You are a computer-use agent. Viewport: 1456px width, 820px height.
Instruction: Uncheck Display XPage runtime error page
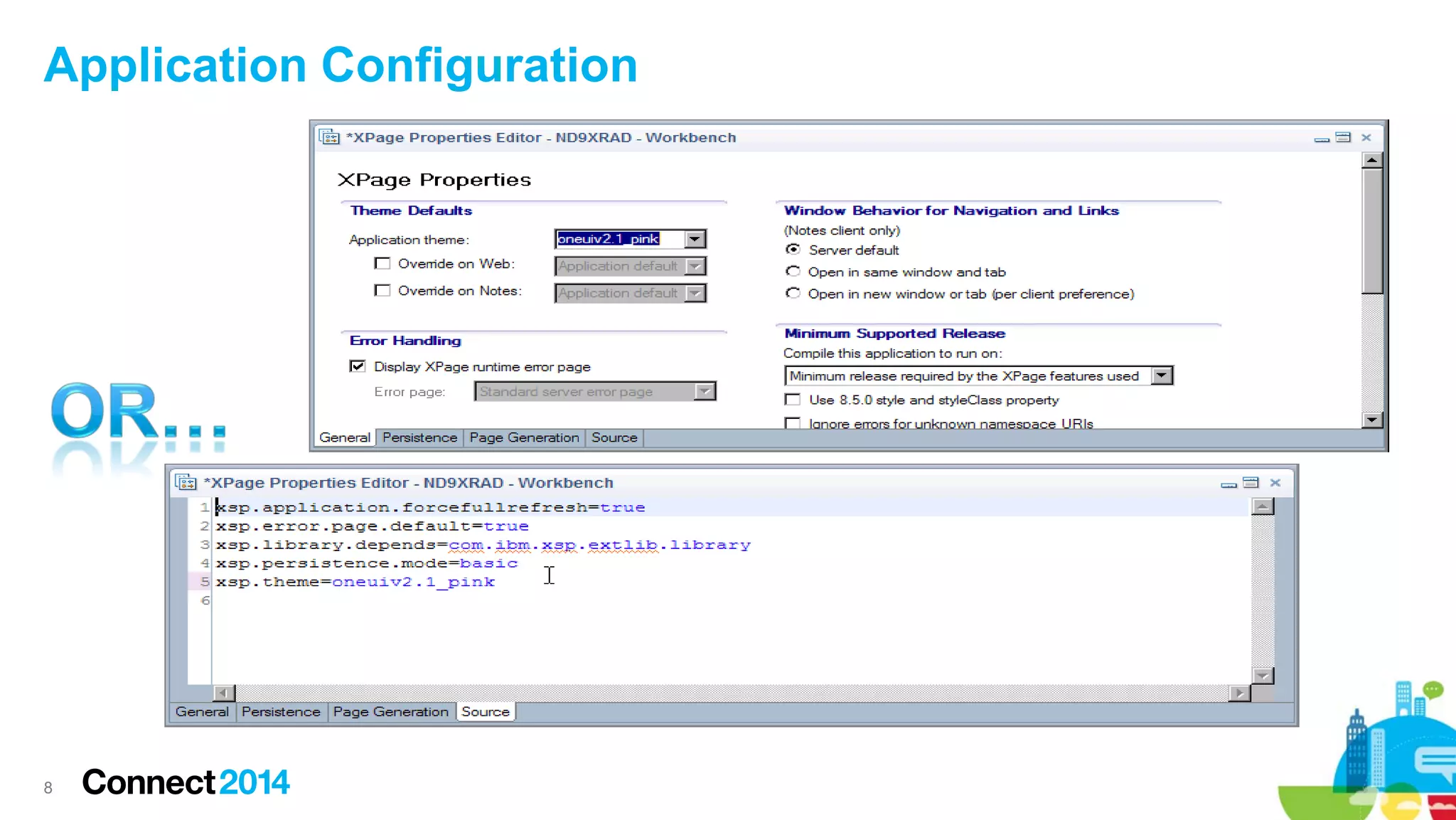click(x=358, y=366)
